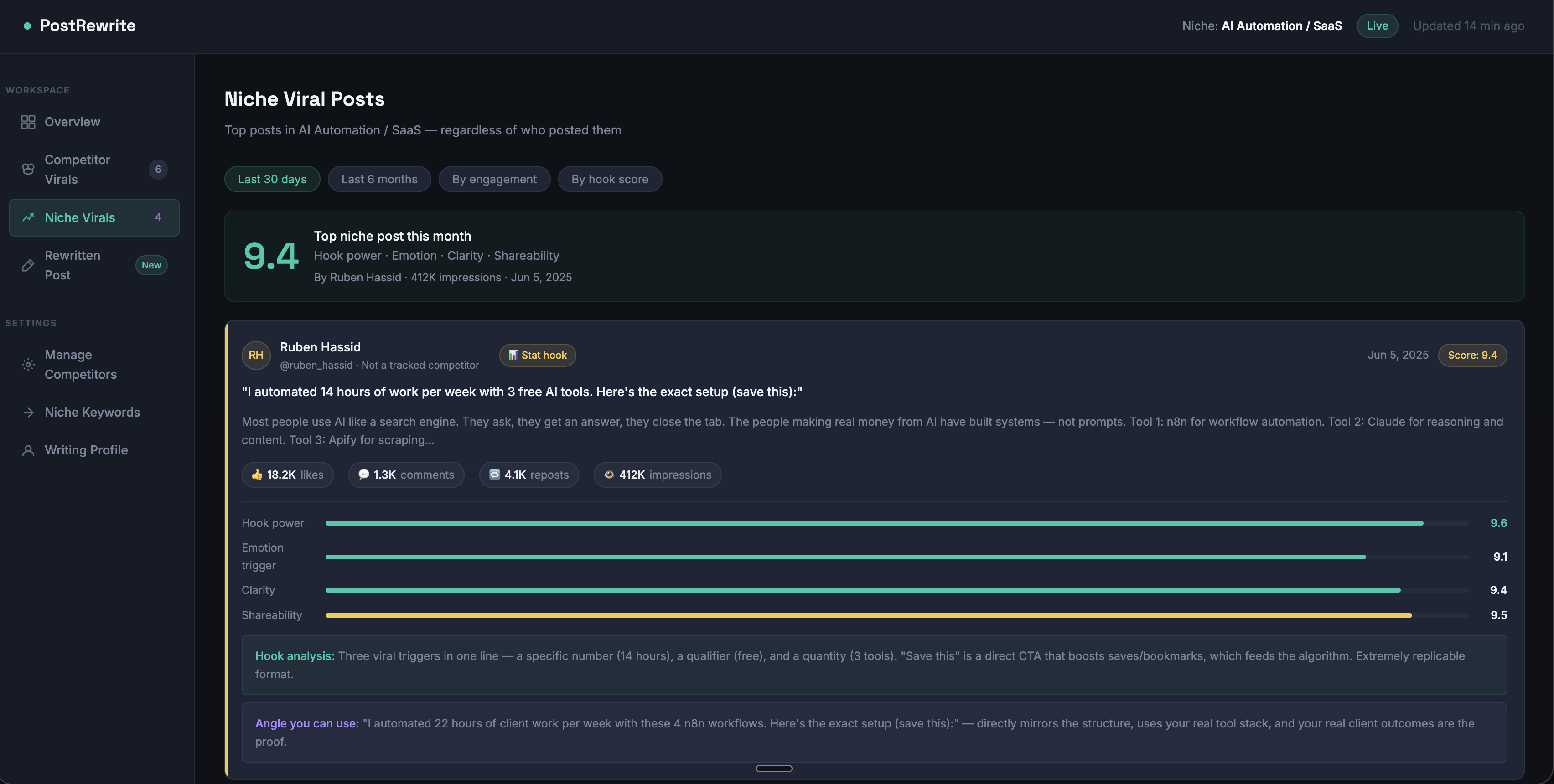
Task: Click the AI Automation / SaaS niche label
Action: [x=1282, y=26]
